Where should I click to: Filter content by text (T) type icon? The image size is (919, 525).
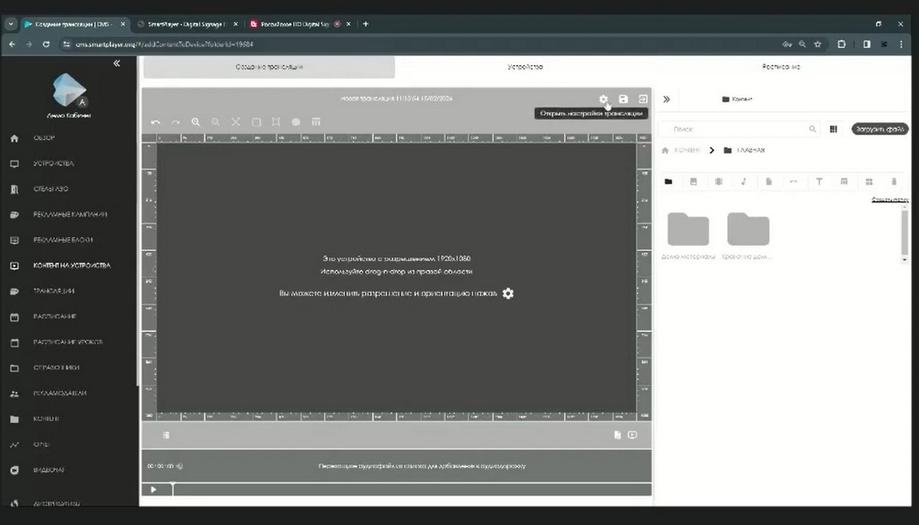tap(819, 182)
